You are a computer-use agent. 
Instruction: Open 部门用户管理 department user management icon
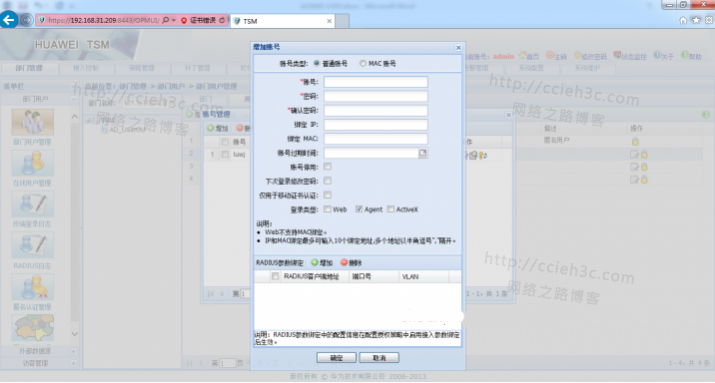click(32, 122)
